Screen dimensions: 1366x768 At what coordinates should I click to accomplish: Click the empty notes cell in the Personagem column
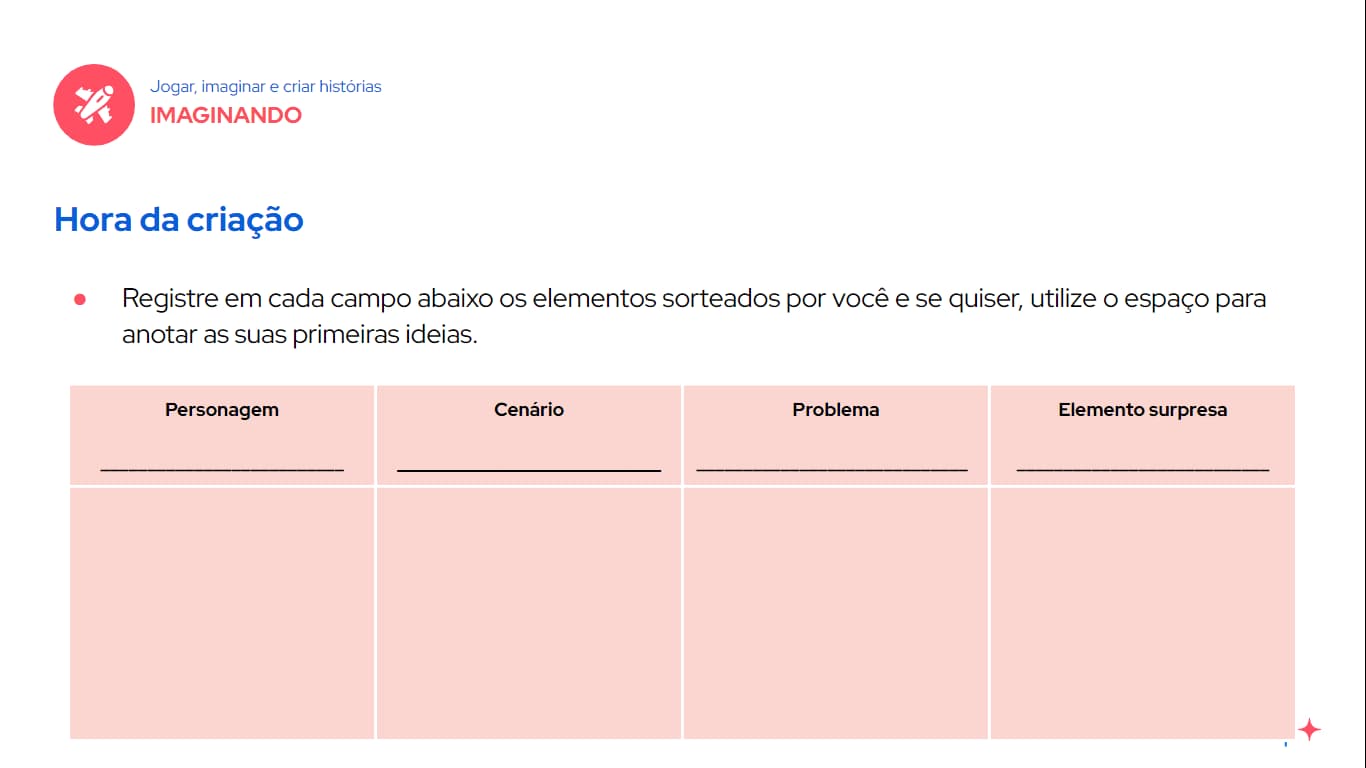tap(222, 612)
